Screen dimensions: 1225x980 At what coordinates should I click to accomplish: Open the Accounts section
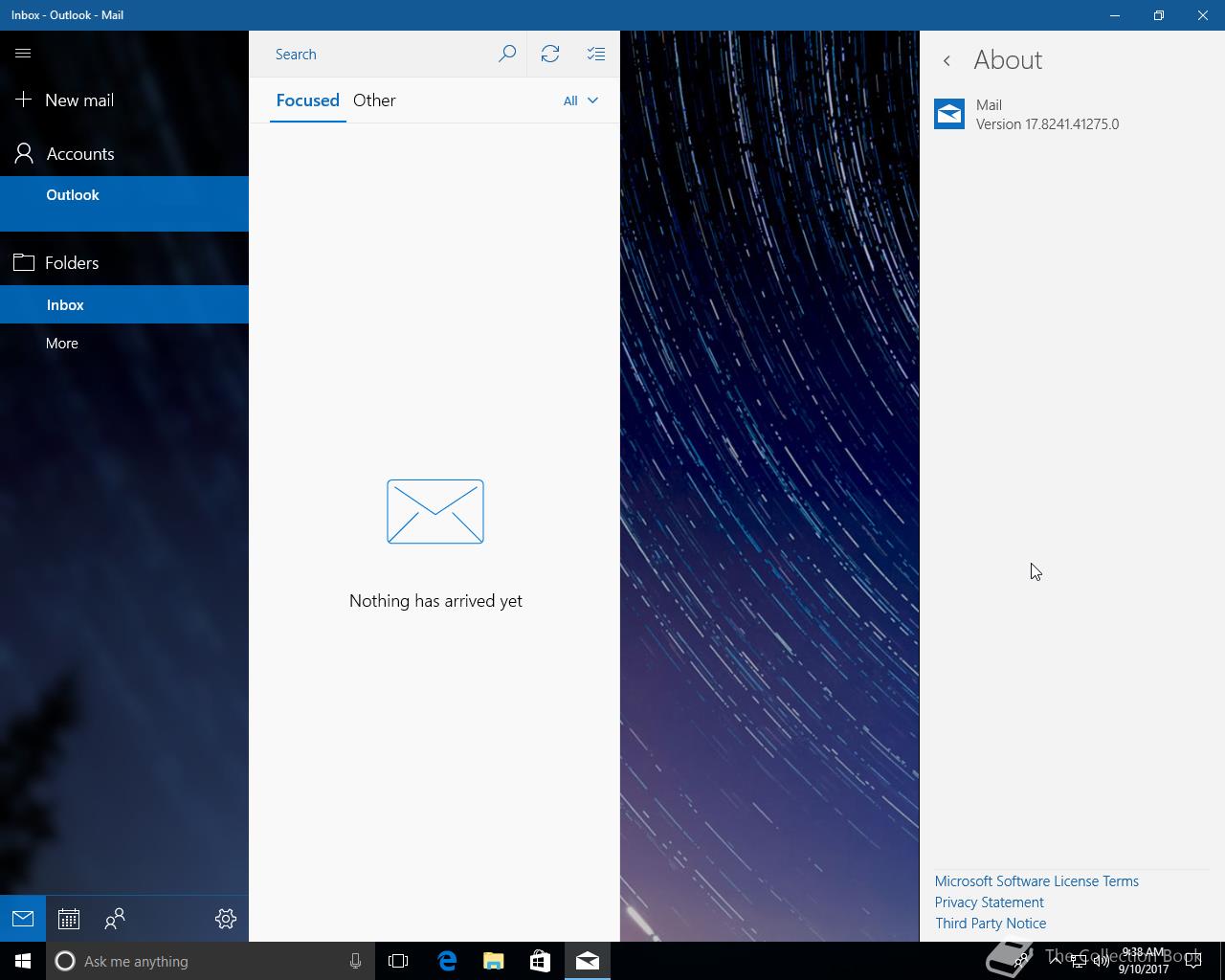tap(124, 153)
